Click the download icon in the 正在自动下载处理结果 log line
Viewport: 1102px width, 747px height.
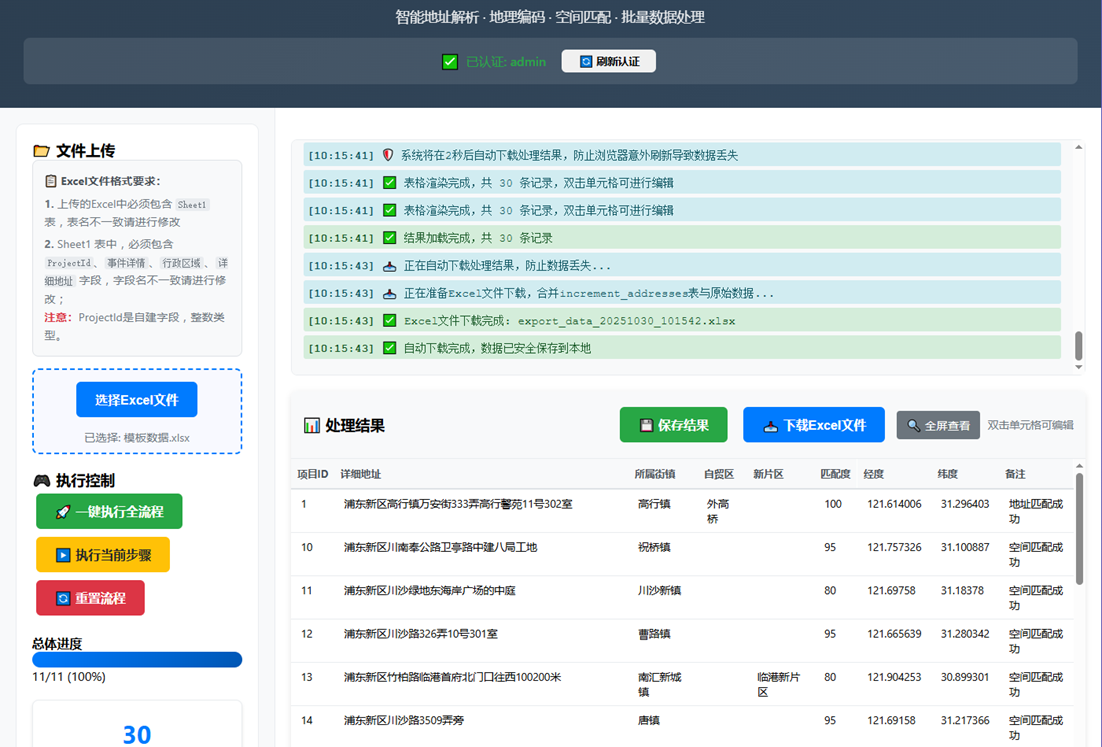click(390, 266)
